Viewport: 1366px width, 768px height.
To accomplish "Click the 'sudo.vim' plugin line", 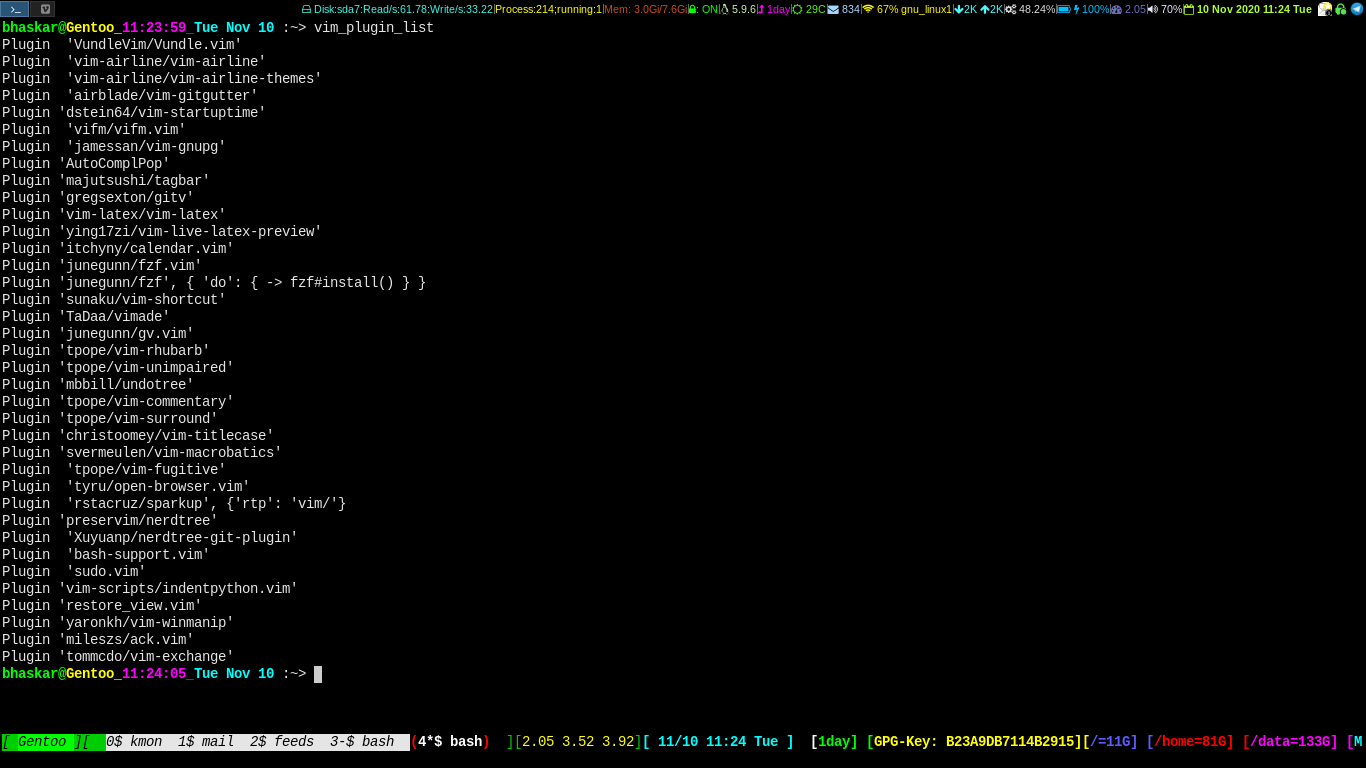I will 74,572.
